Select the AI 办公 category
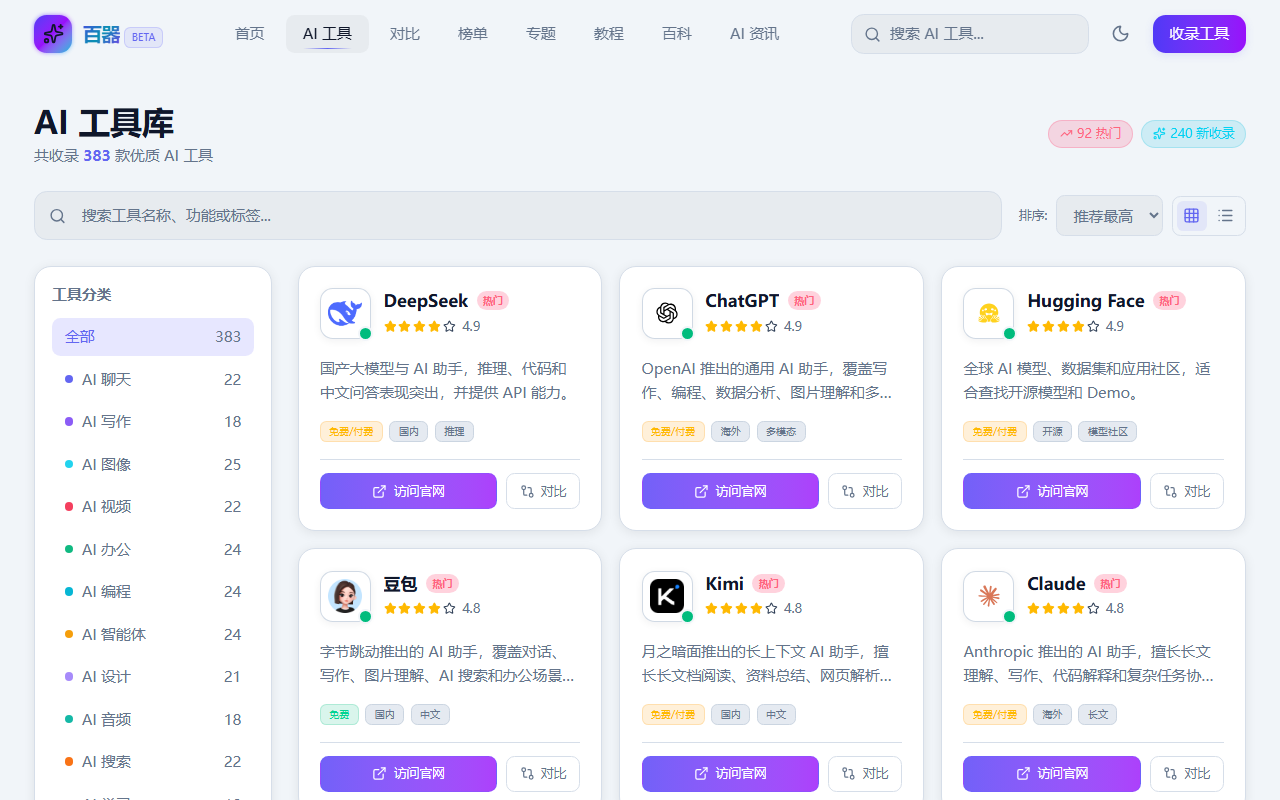Viewport: 1280px width, 800px height. (x=153, y=549)
